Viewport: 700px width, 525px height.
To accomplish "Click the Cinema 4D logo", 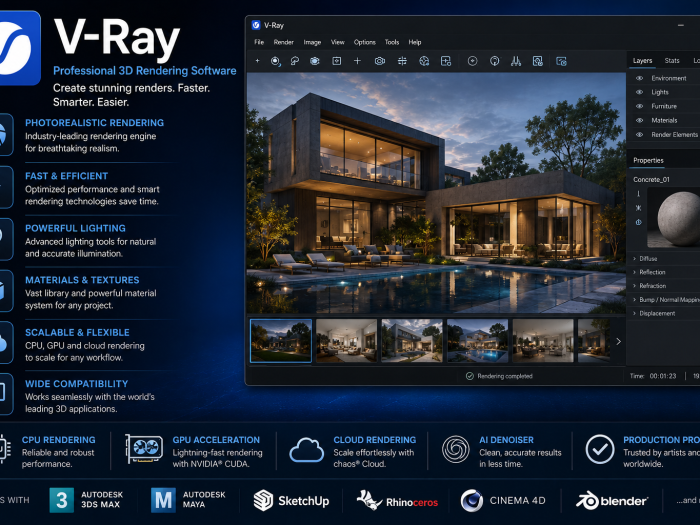I will pyautogui.click(x=503, y=500).
